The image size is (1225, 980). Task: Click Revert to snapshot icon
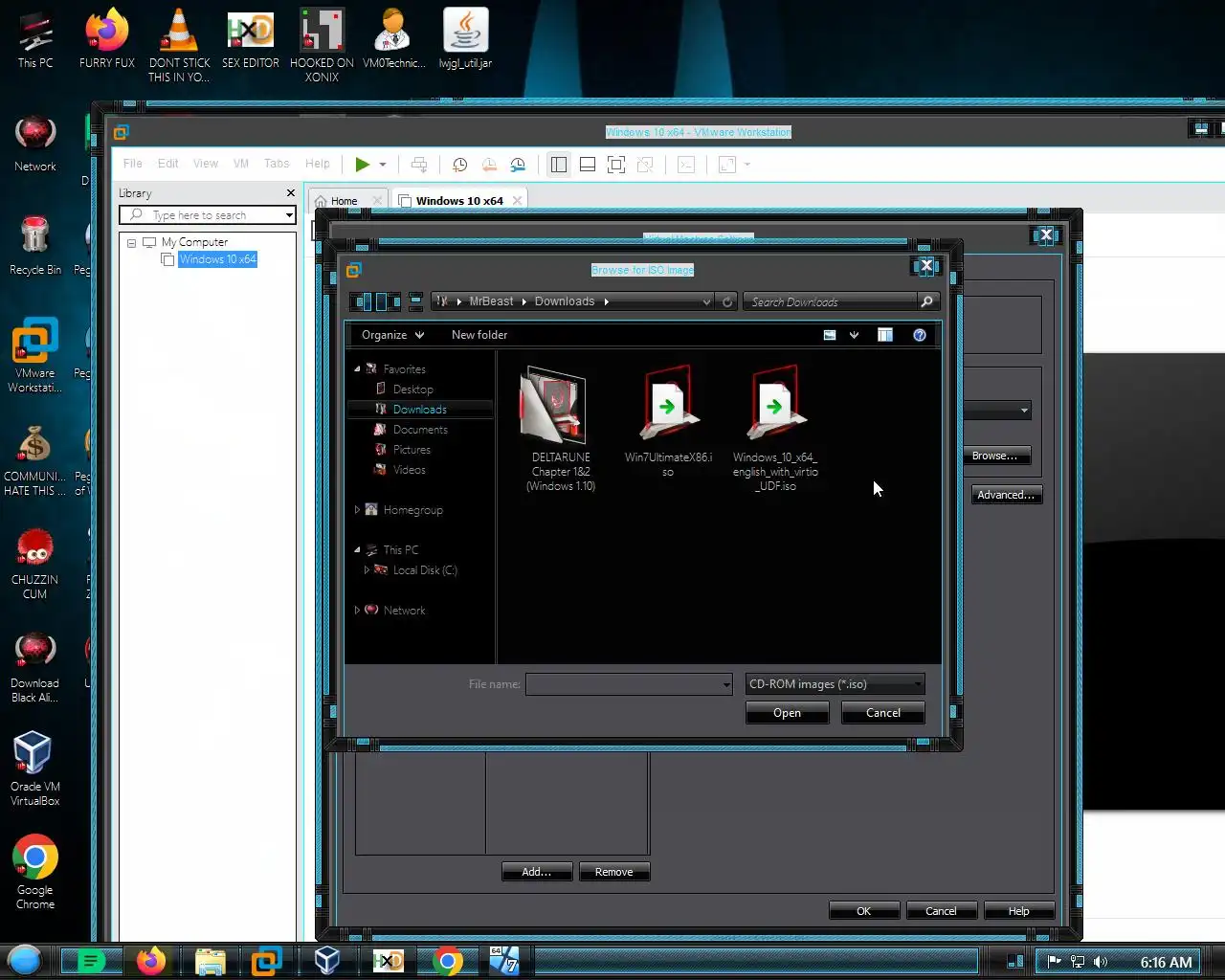489,165
